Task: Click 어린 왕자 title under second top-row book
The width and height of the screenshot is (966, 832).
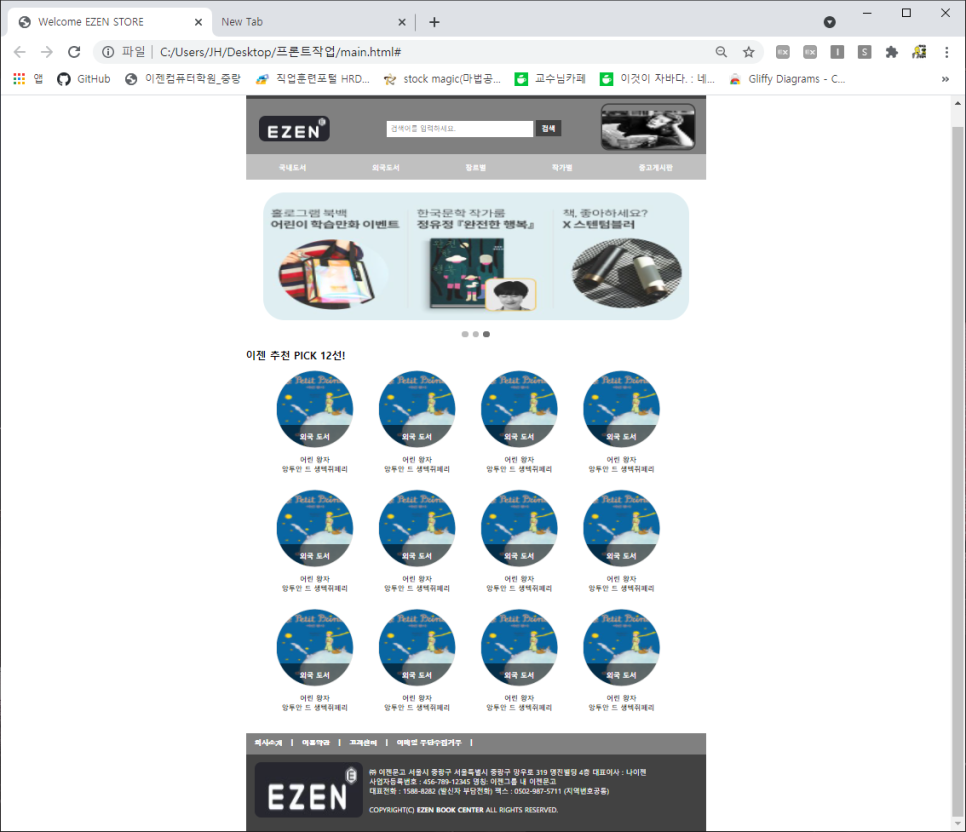Action: click(x=417, y=460)
